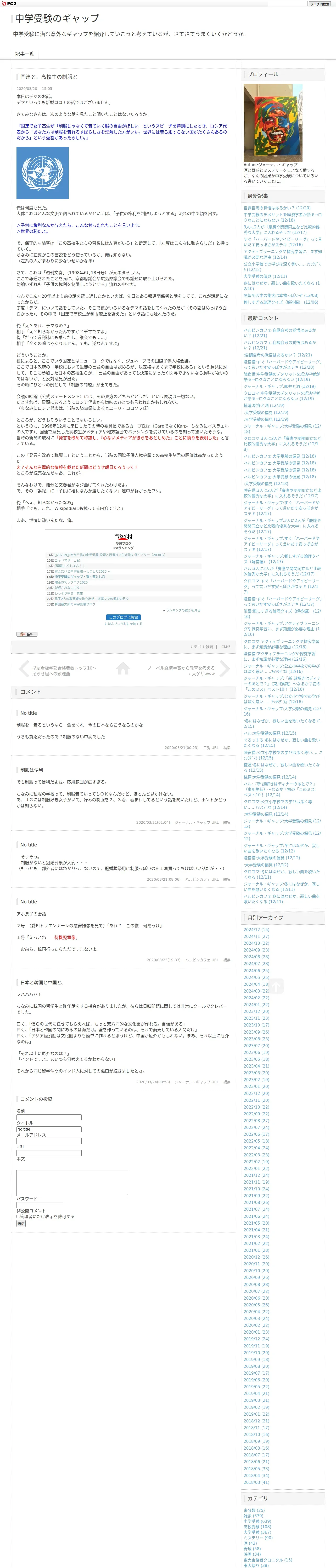Open the blog title 中学受験のギャップ
This screenshot has width=336, height=1568.
tap(57, 19)
